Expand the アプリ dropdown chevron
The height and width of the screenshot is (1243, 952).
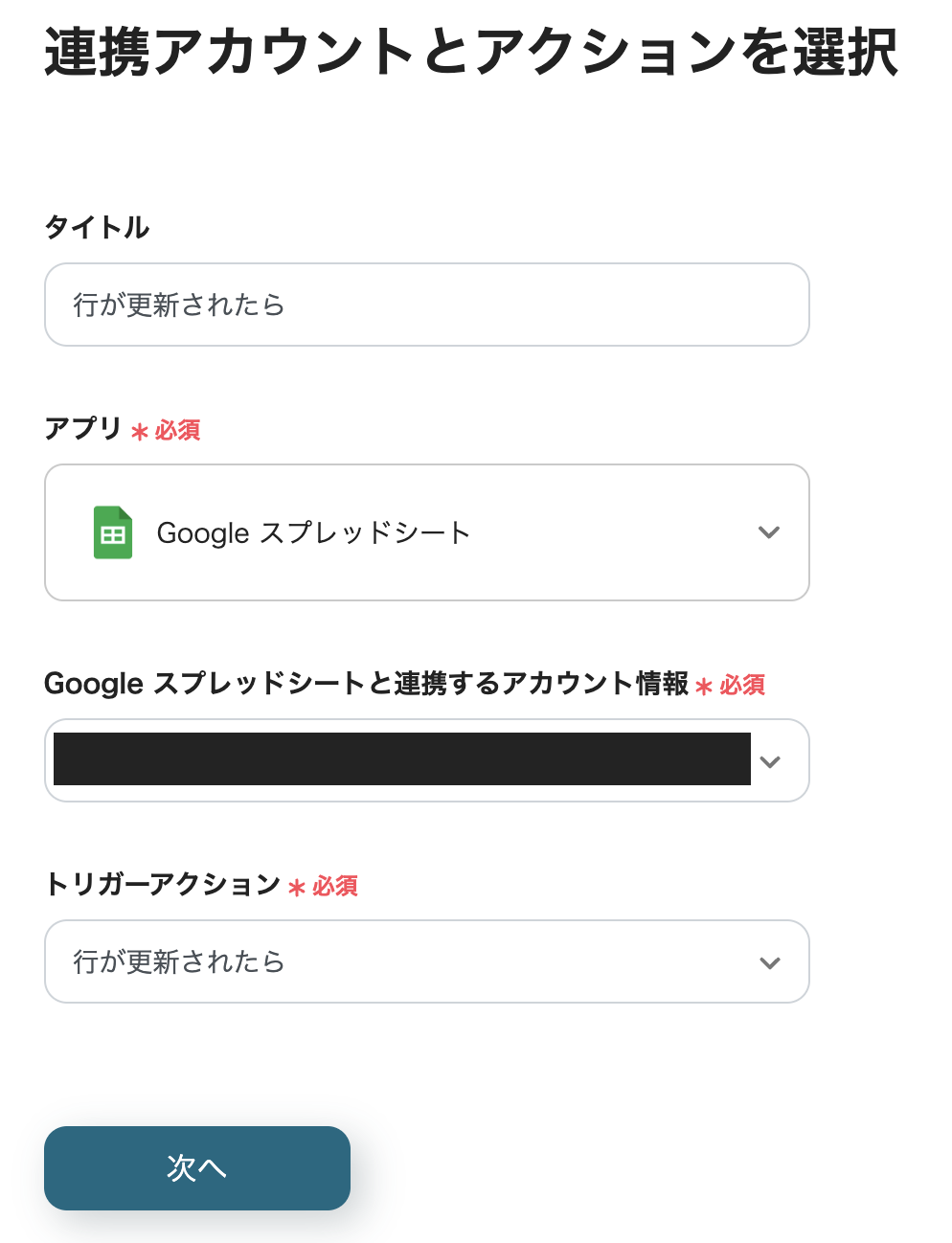pos(769,532)
